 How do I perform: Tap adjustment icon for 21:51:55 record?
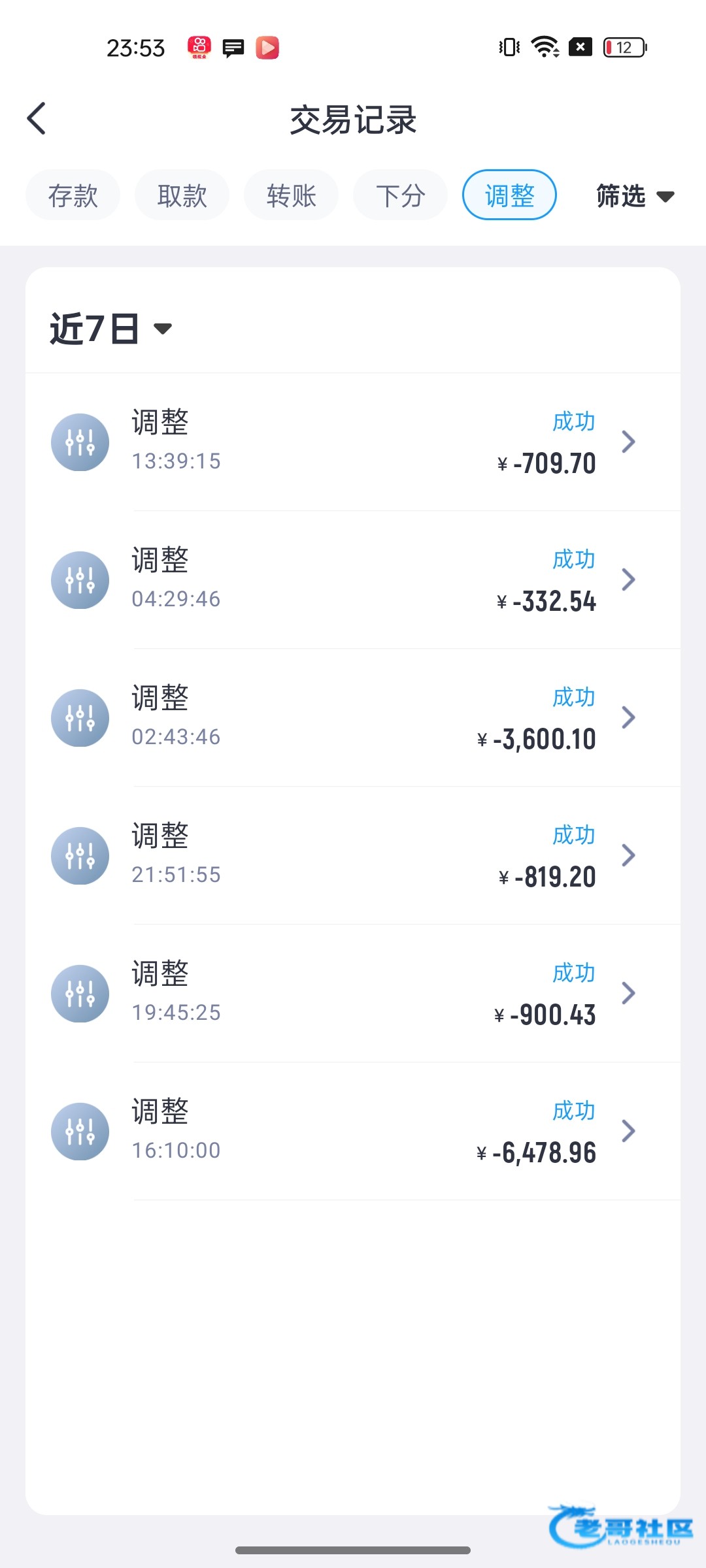[80, 856]
